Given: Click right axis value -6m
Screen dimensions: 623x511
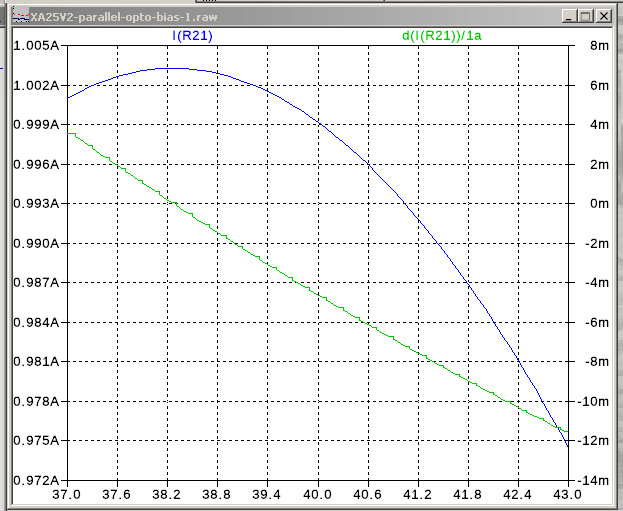Looking at the screenshot, I should [x=597, y=322].
